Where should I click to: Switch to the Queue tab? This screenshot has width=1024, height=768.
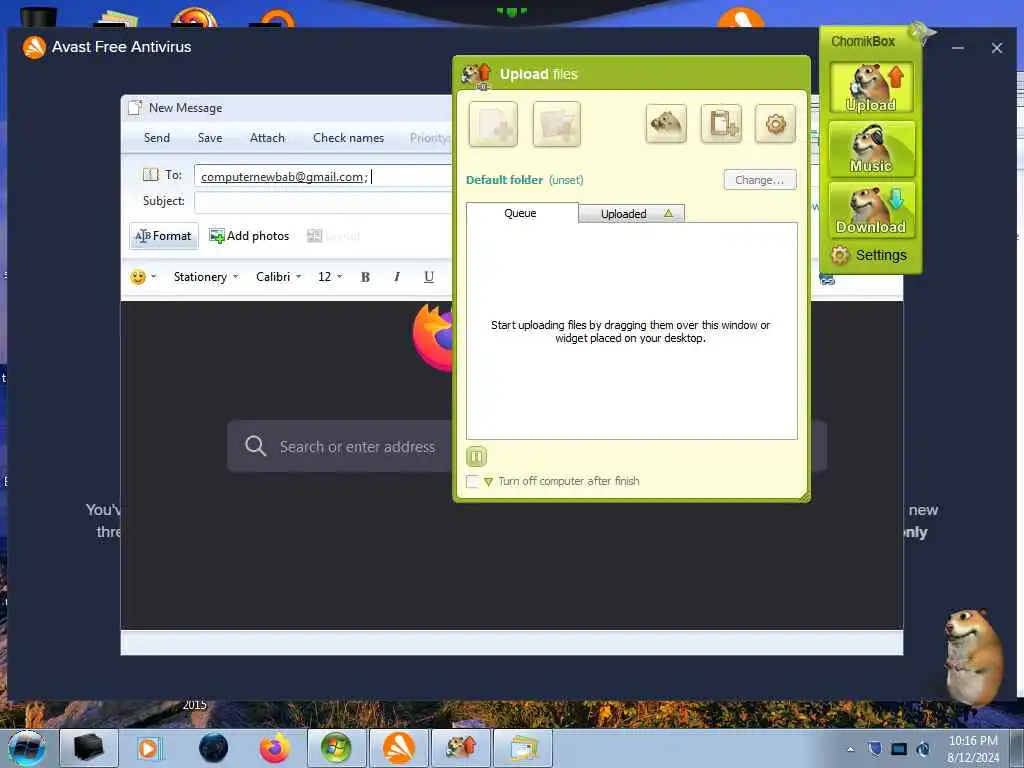click(x=521, y=213)
